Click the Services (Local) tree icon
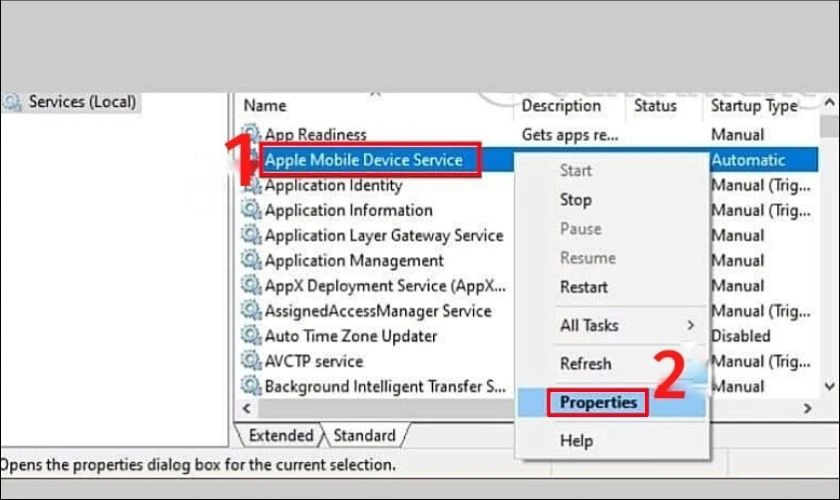The width and height of the screenshot is (840, 500). point(12,102)
